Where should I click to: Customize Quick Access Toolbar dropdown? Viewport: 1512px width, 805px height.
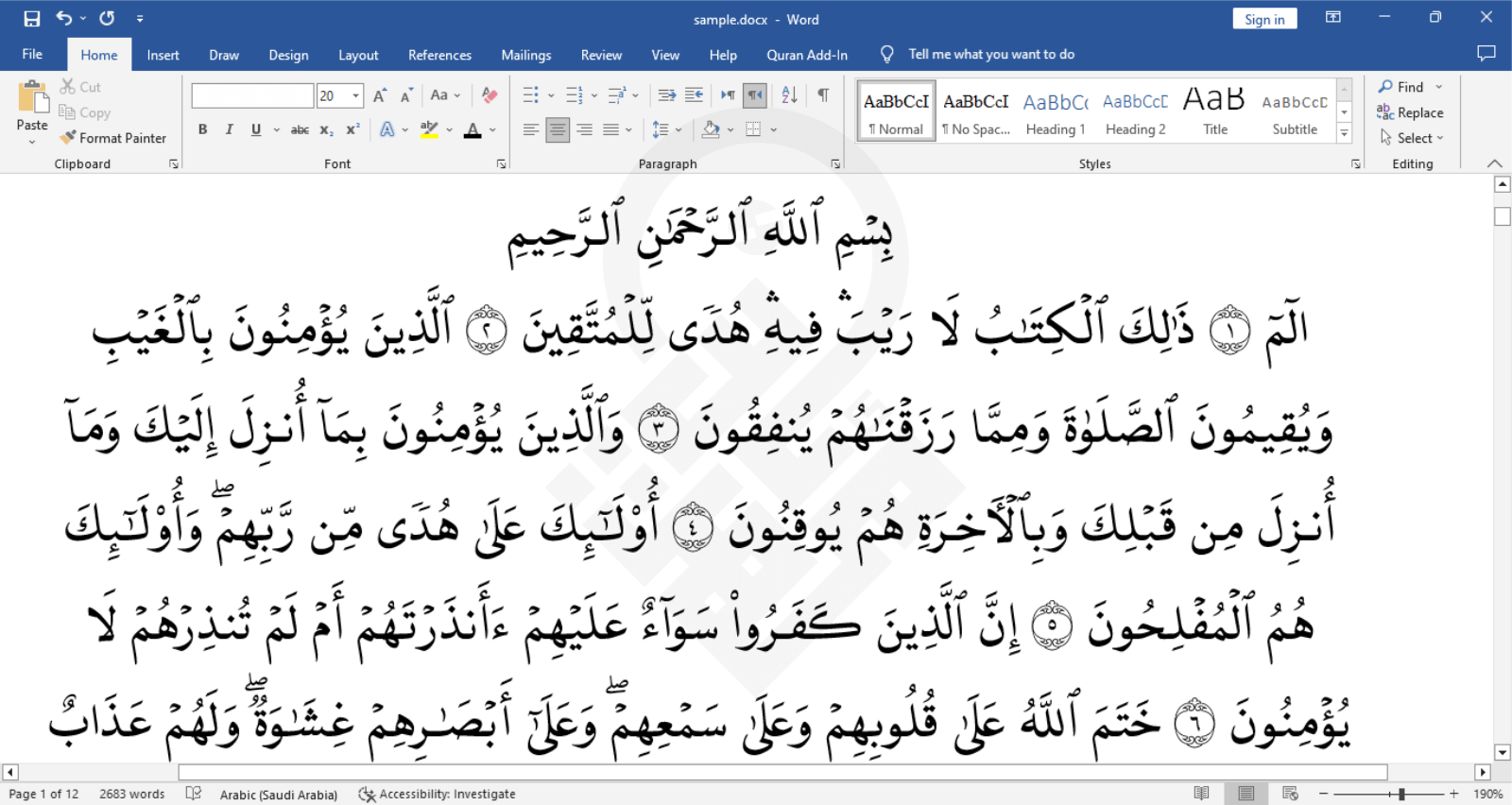coord(140,18)
